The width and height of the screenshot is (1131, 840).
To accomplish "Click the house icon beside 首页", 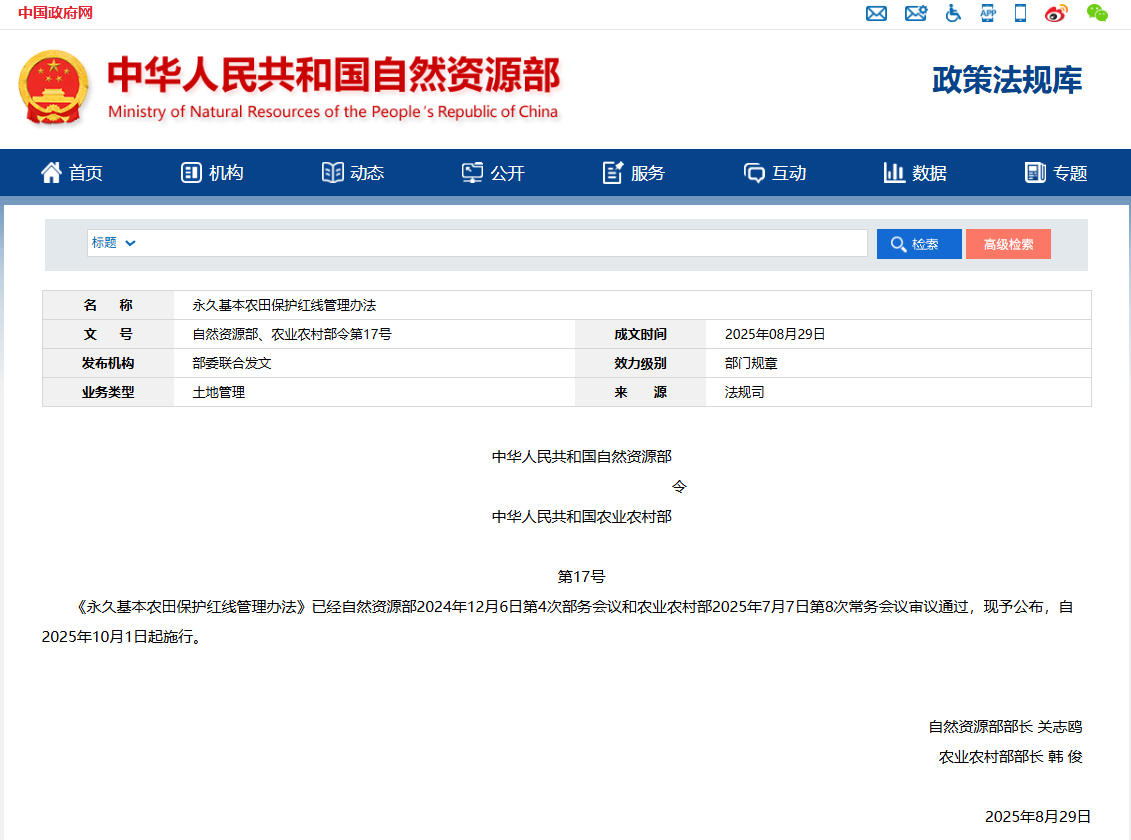I will click(x=51, y=172).
